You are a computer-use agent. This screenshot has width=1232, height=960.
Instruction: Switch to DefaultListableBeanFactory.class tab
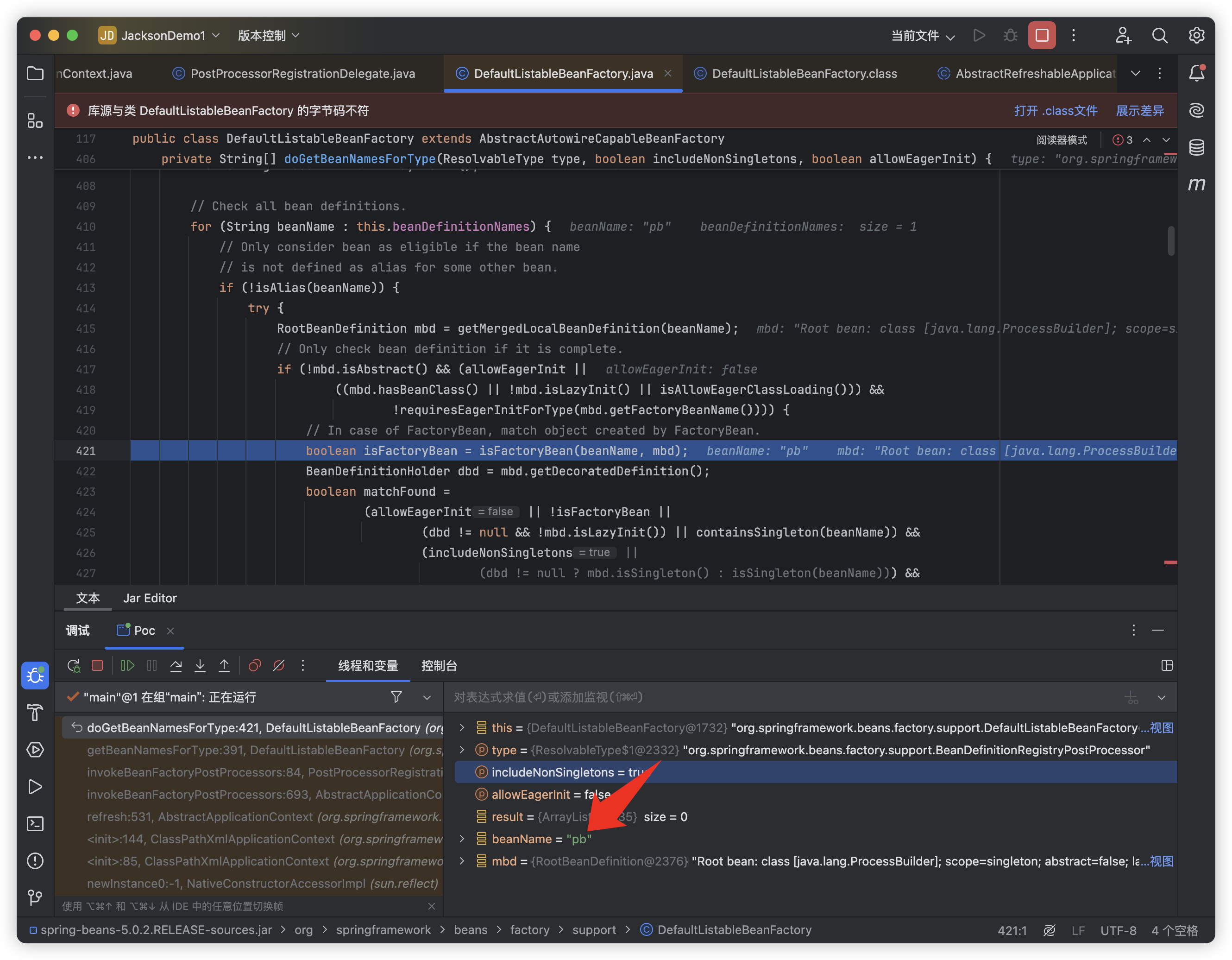pos(795,73)
